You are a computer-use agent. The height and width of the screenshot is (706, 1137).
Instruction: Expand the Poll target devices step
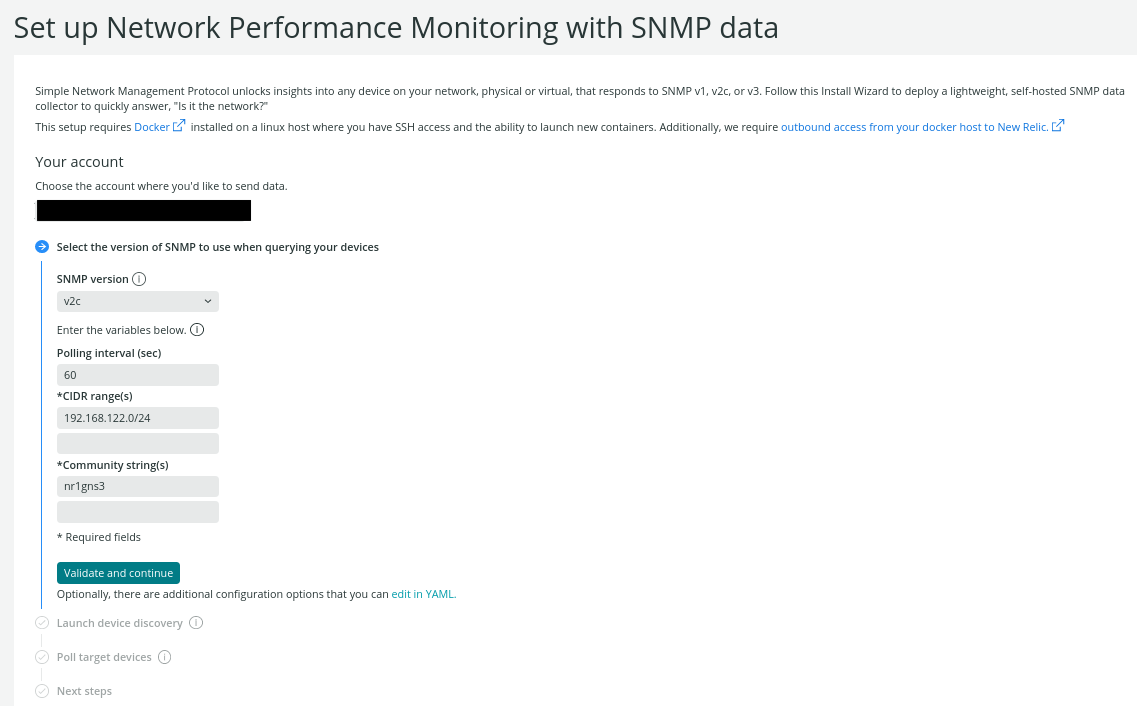[x=106, y=657]
